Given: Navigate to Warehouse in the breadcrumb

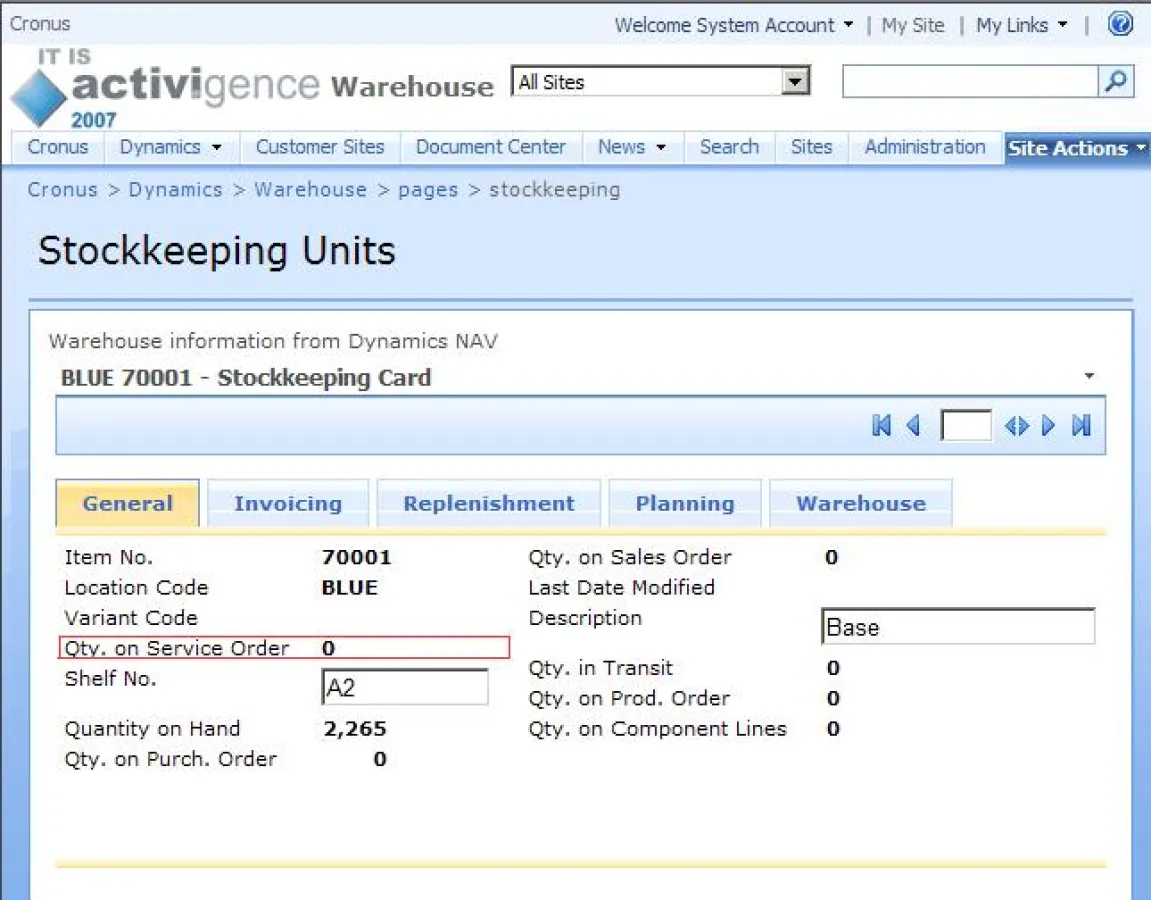Looking at the screenshot, I should [x=310, y=190].
